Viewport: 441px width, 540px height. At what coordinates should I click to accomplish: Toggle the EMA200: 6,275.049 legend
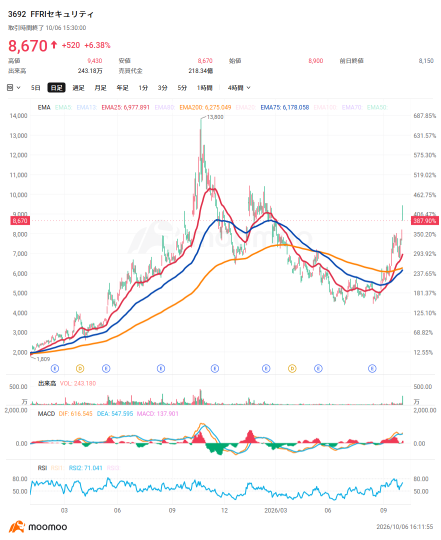click(x=205, y=107)
